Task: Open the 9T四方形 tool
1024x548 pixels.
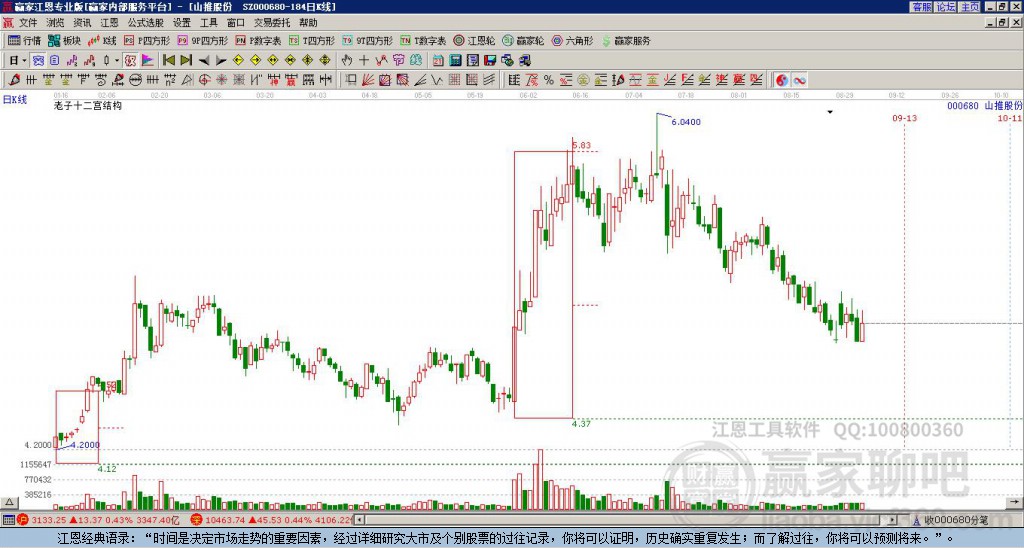Action: pos(368,40)
